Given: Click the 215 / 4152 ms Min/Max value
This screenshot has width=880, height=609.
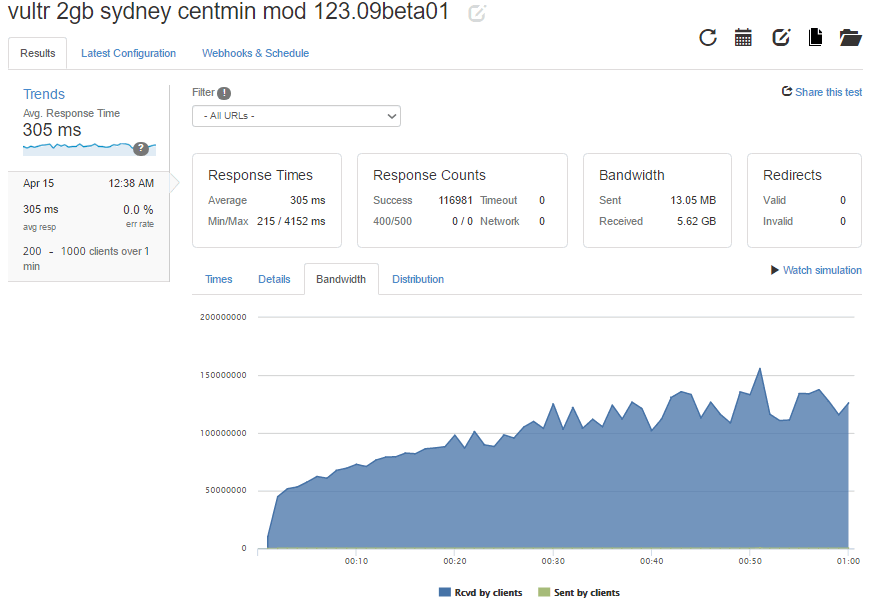Looking at the screenshot, I should point(291,221).
